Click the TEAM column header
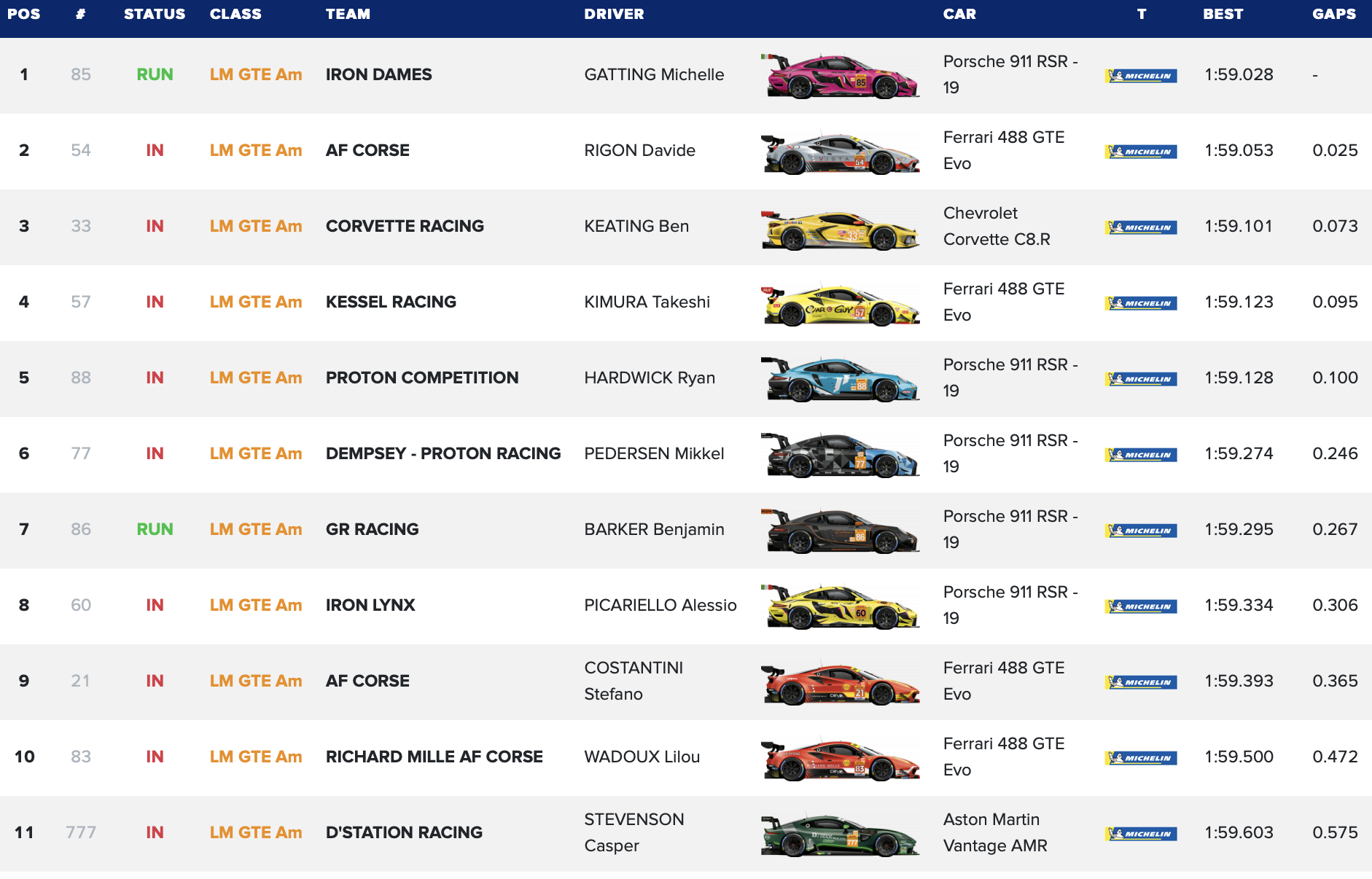 pos(348,14)
